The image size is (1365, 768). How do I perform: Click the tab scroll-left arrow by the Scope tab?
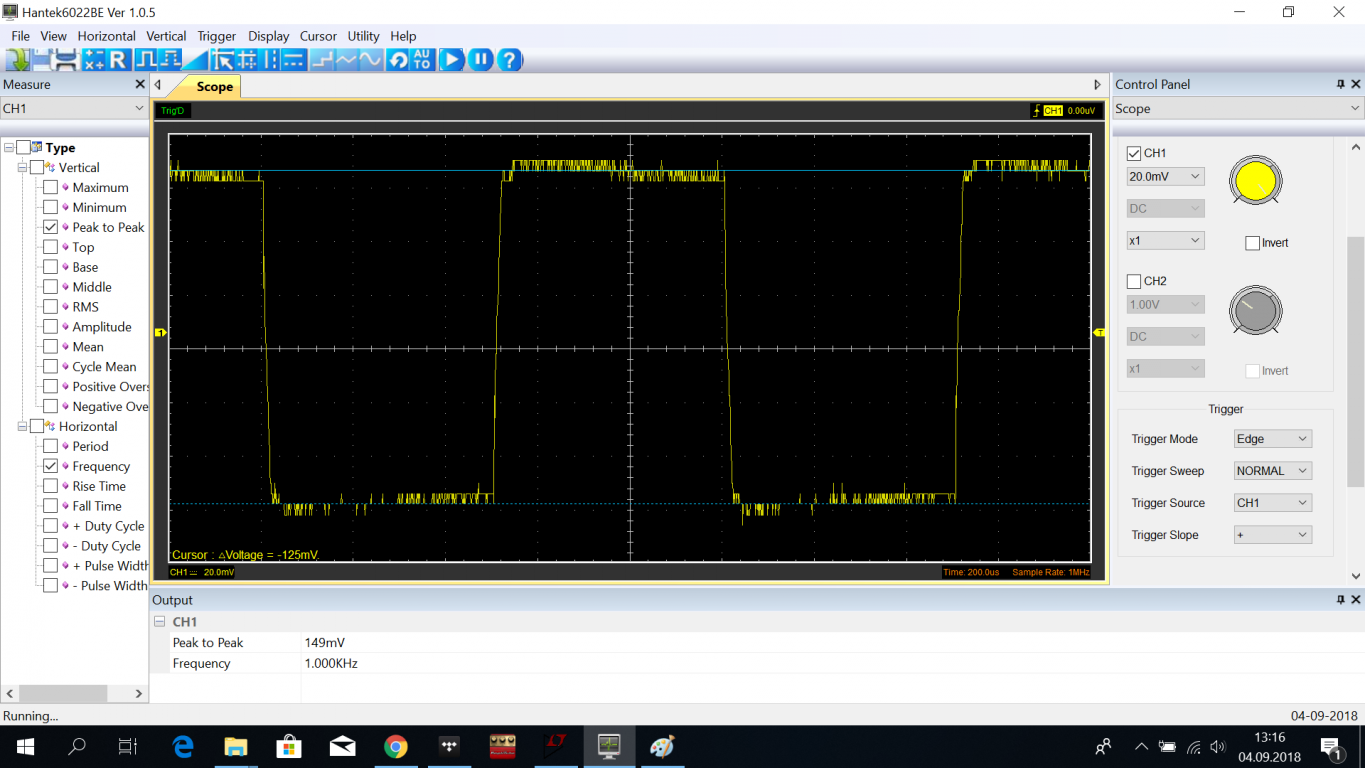click(x=158, y=85)
